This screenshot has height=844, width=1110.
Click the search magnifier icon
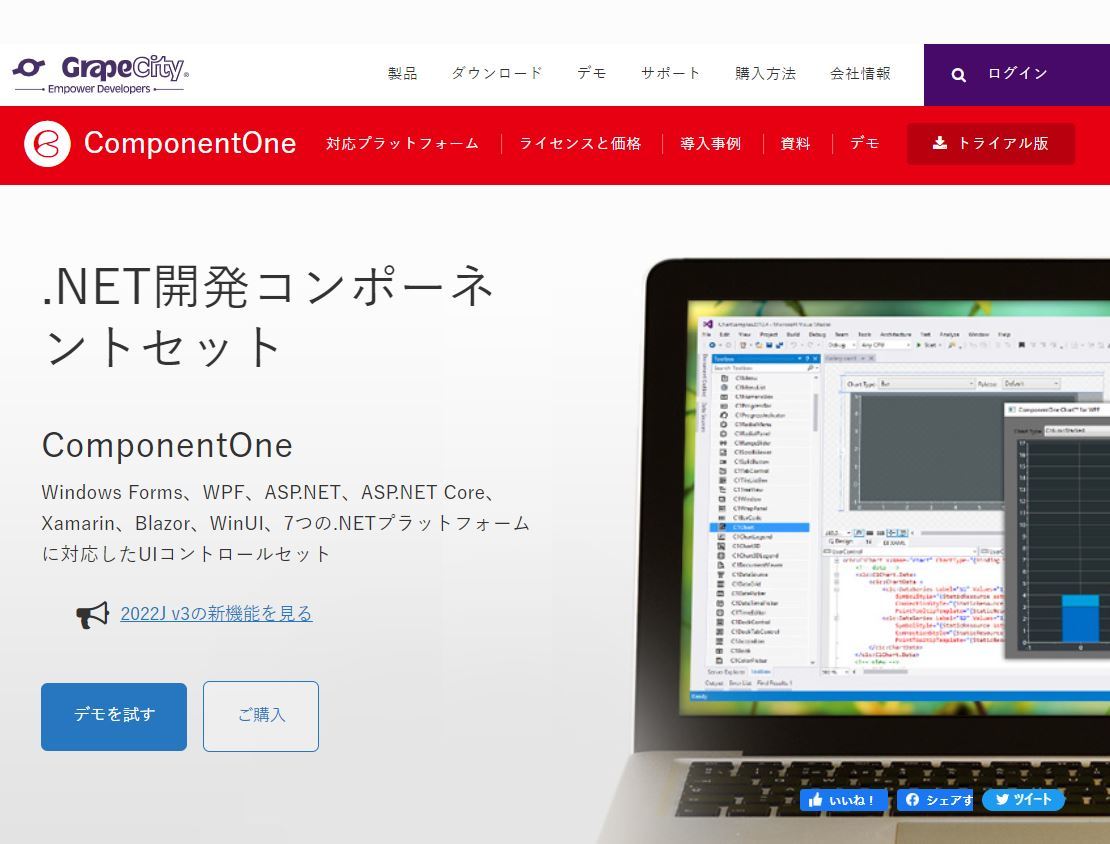[x=959, y=75]
